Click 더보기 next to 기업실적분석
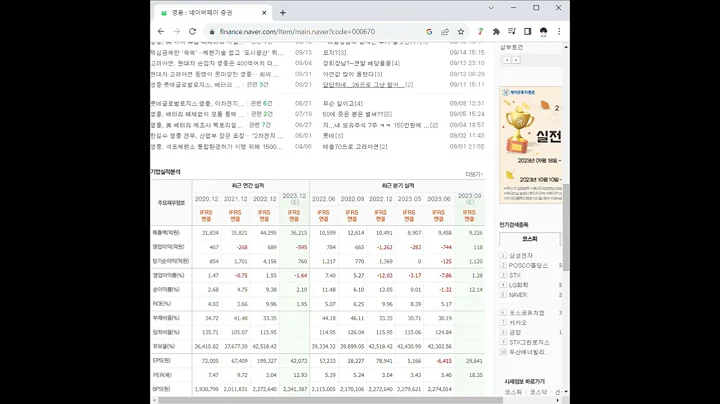 click(x=474, y=174)
